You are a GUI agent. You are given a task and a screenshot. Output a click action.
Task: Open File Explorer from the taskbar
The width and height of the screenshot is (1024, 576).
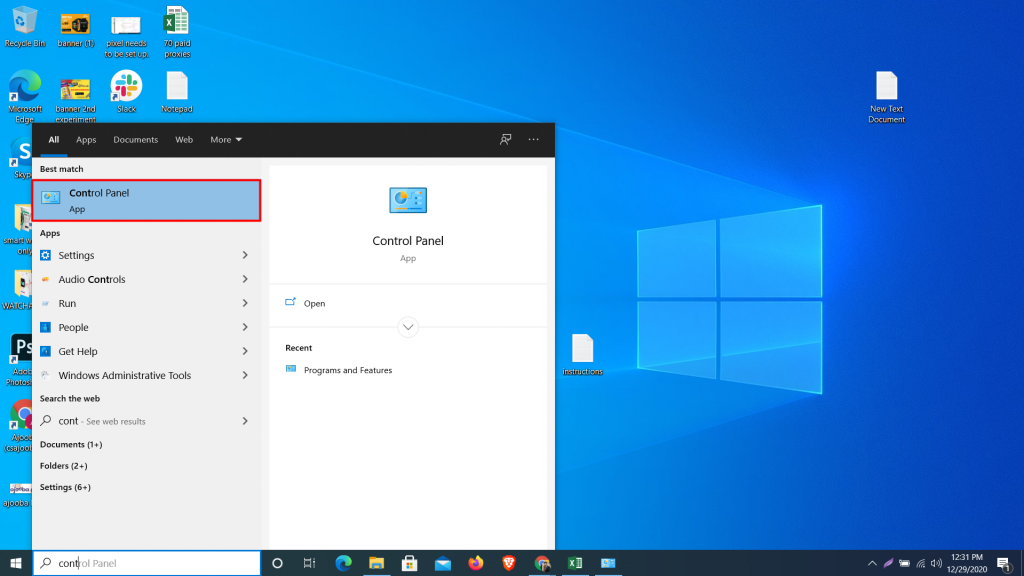coord(377,563)
